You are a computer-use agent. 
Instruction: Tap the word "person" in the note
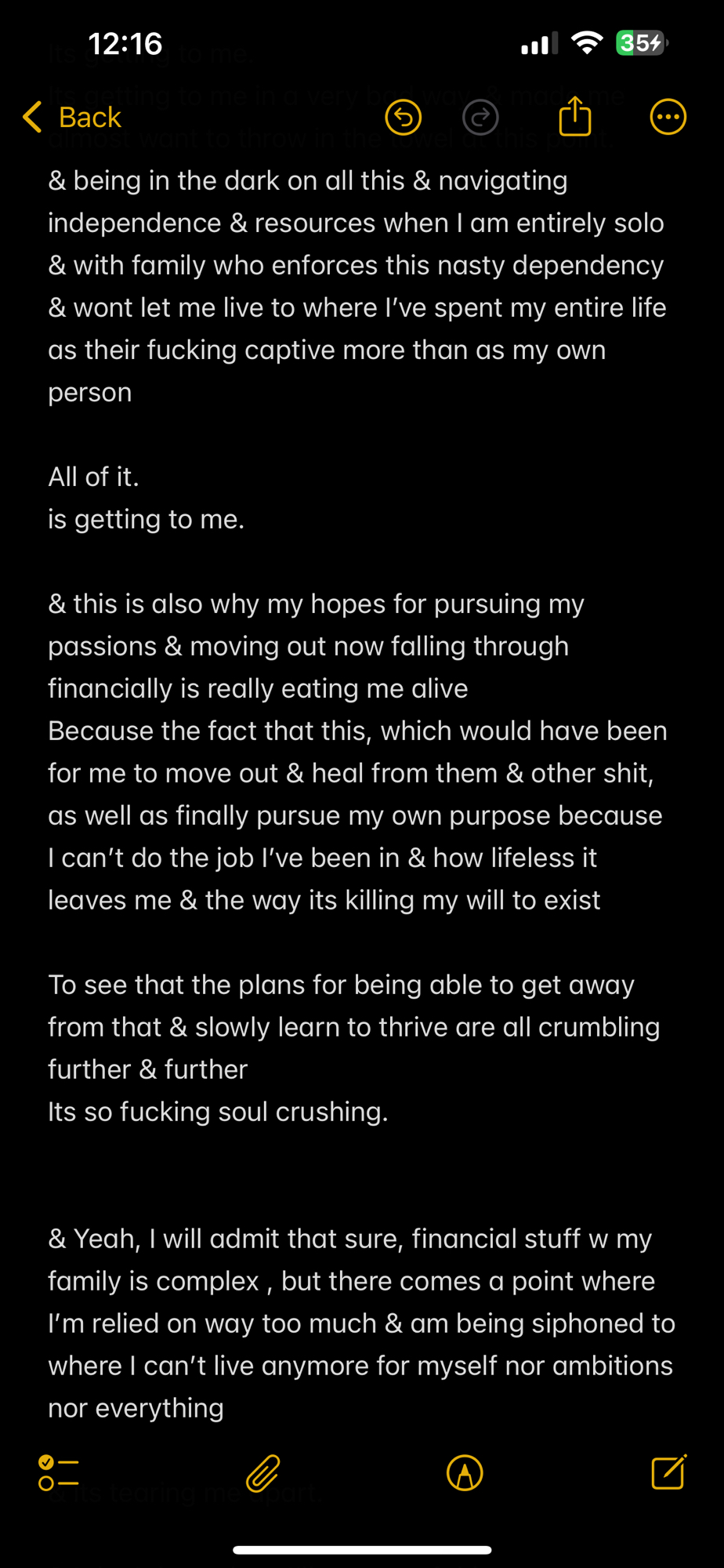90,392
